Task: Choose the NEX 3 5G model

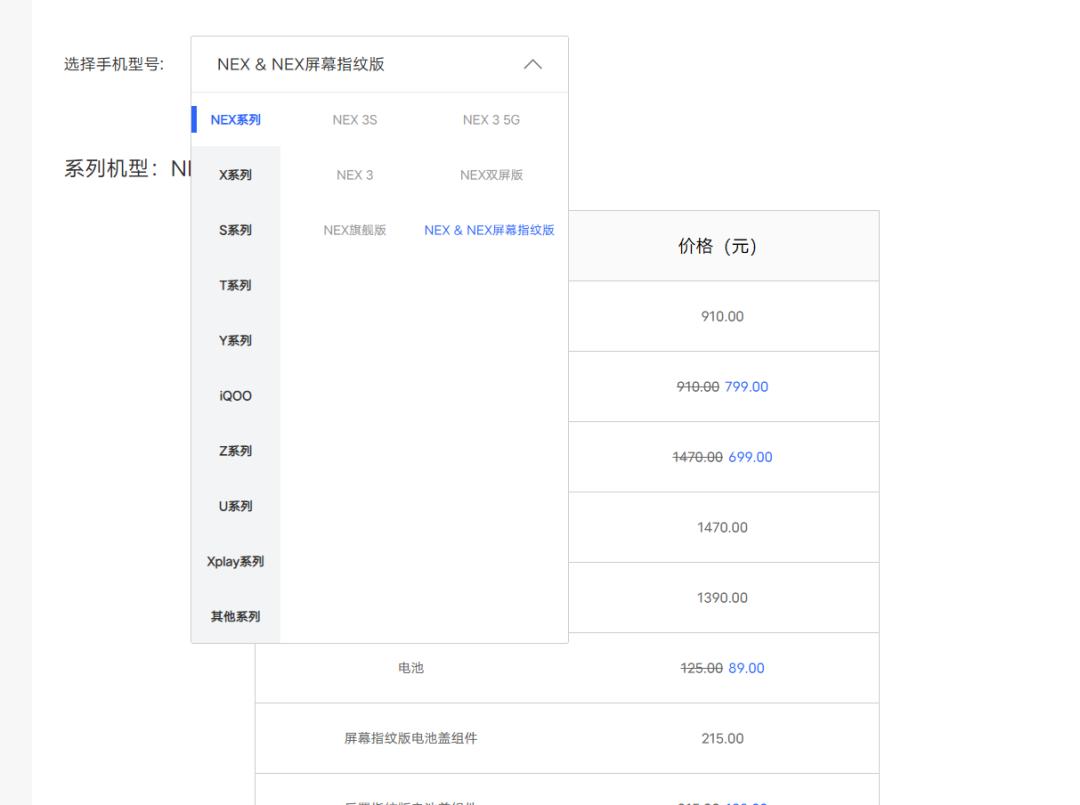Action: tap(491, 120)
